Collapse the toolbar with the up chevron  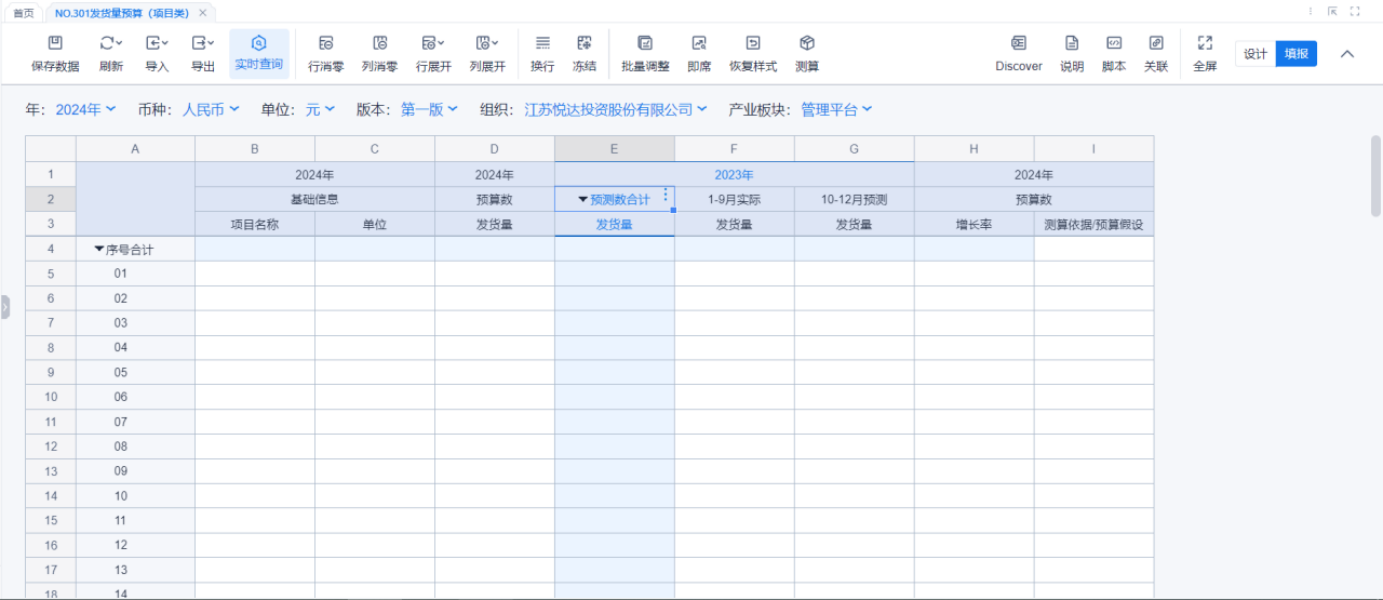(x=1347, y=54)
